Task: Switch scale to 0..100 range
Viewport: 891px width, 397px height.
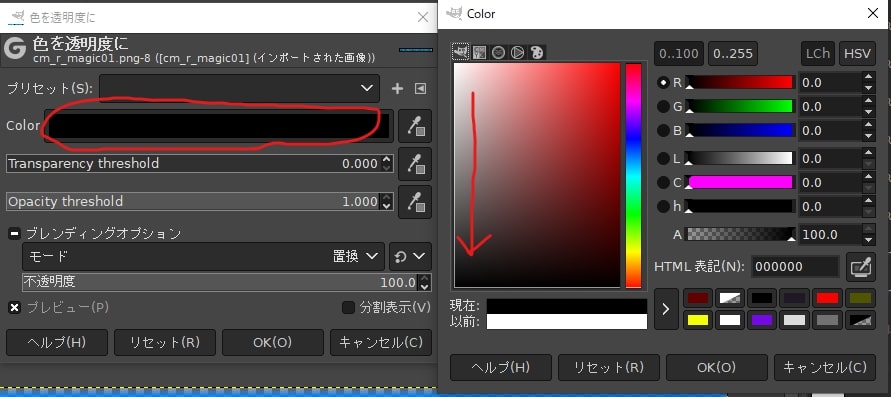Action: [679, 54]
